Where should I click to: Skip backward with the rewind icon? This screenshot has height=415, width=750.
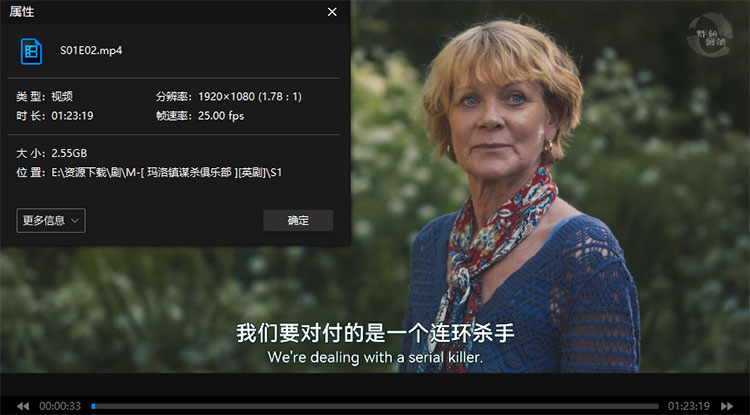22,406
